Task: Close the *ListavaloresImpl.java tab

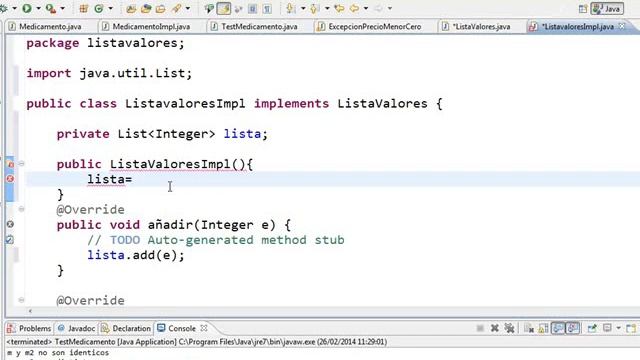Action: pyautogui.click(x=622, y=26)
